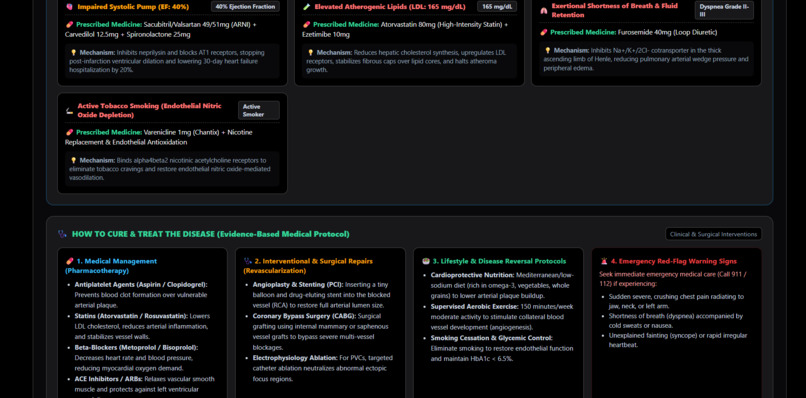Click the Carvedilol 12.5mg + Spironolactone 25mg text

coord(127,34)
